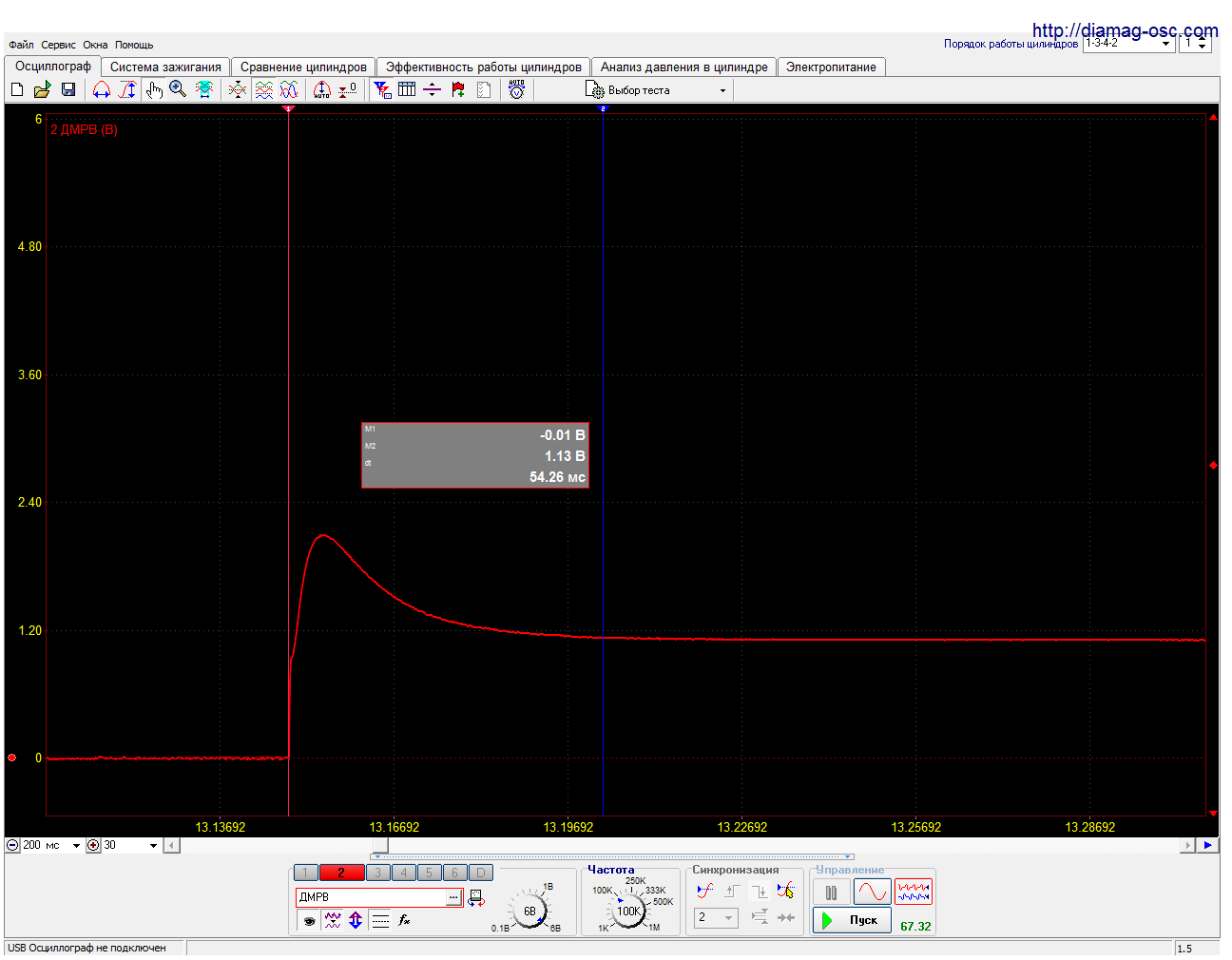
Task: Click the Пуск start button
Action: click(852, 920)
